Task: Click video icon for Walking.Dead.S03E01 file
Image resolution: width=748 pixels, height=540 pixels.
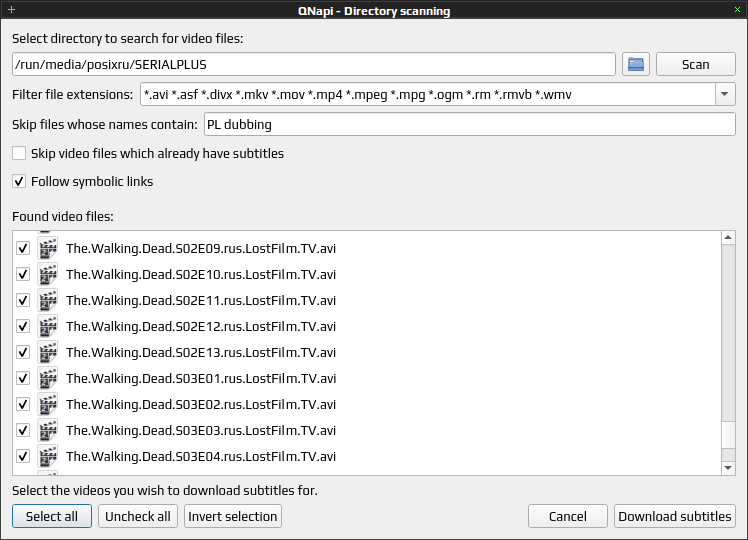Action: (x=48, y=378)
